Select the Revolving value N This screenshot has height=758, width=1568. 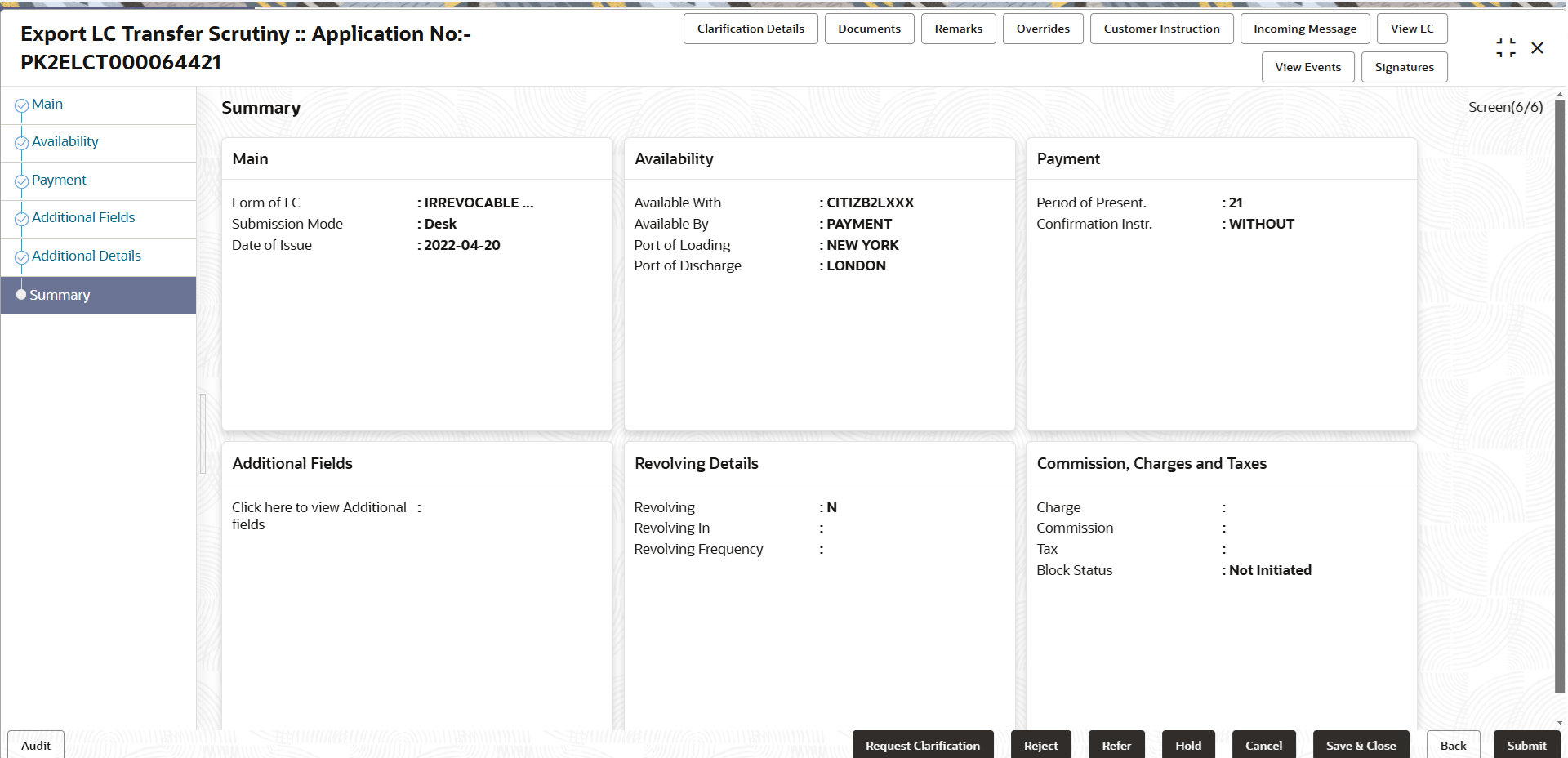[832, 507]
